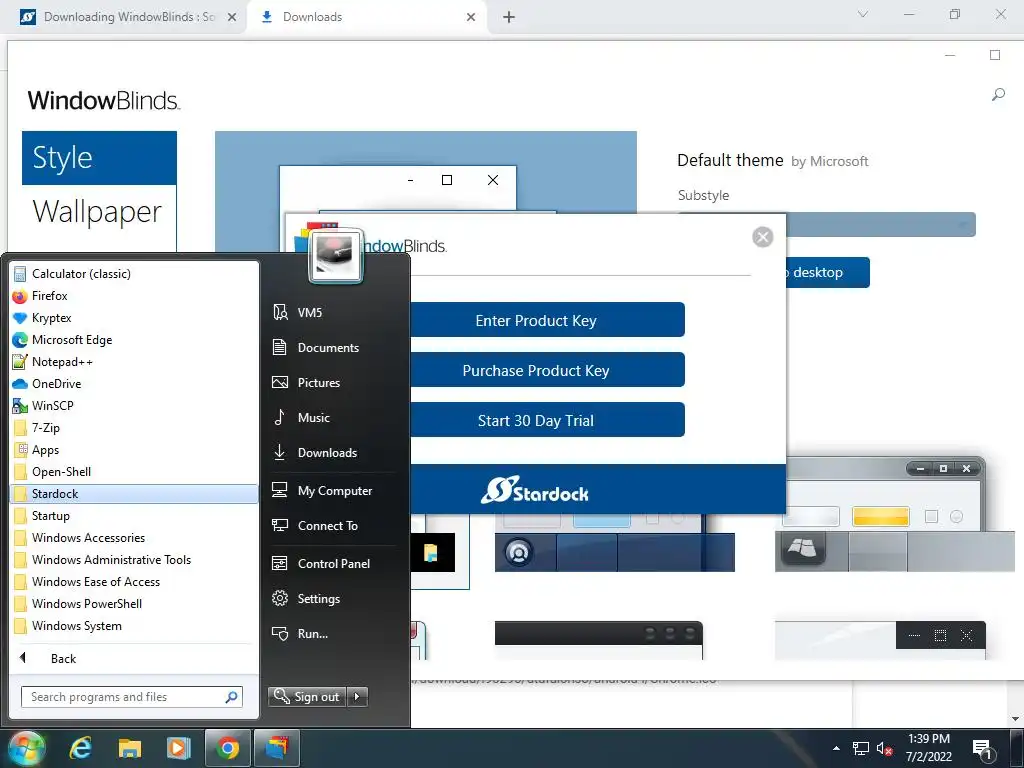Click the user account picture

(336, 255)
